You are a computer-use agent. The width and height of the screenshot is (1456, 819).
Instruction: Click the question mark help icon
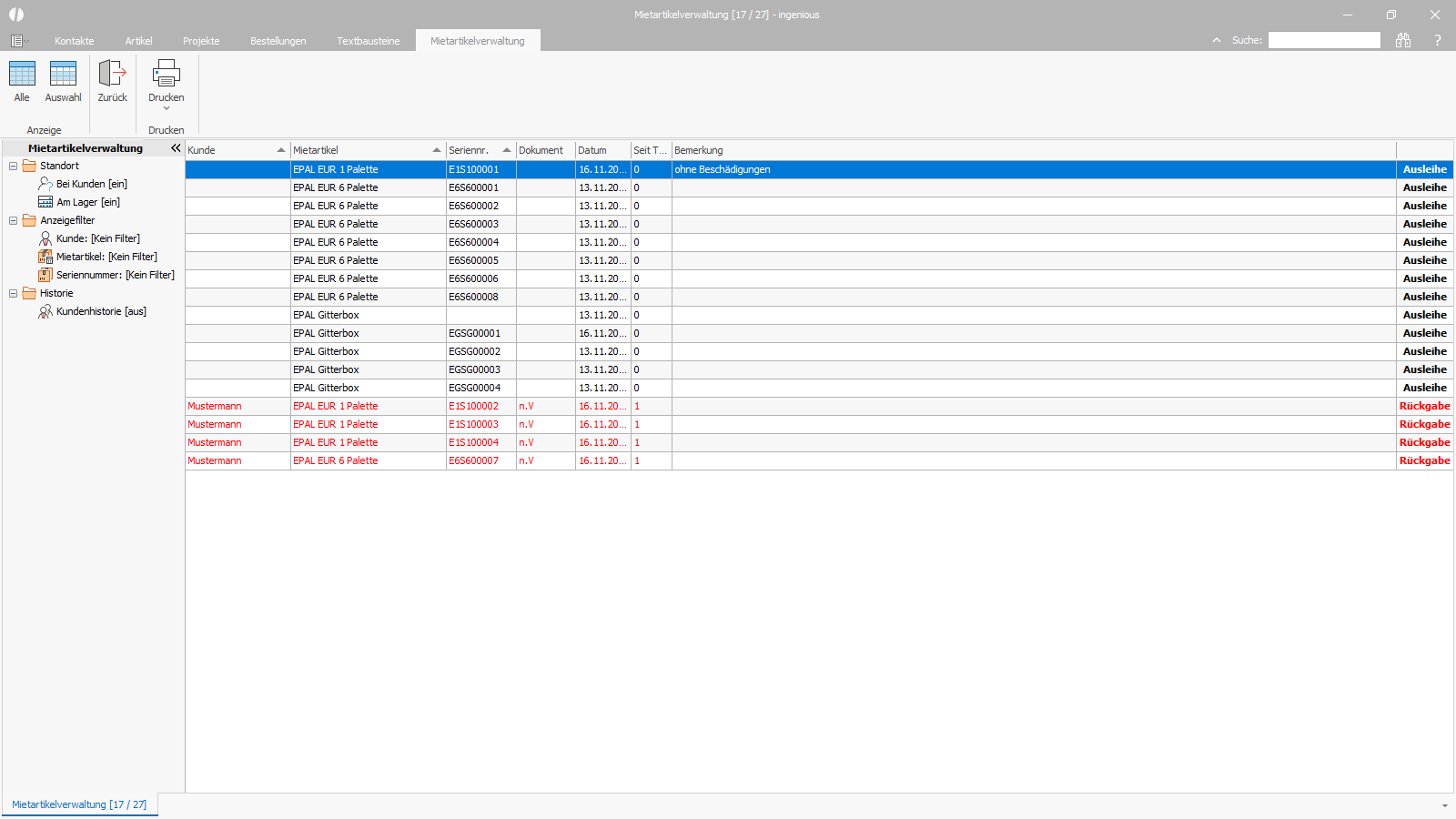[1438, 40]
